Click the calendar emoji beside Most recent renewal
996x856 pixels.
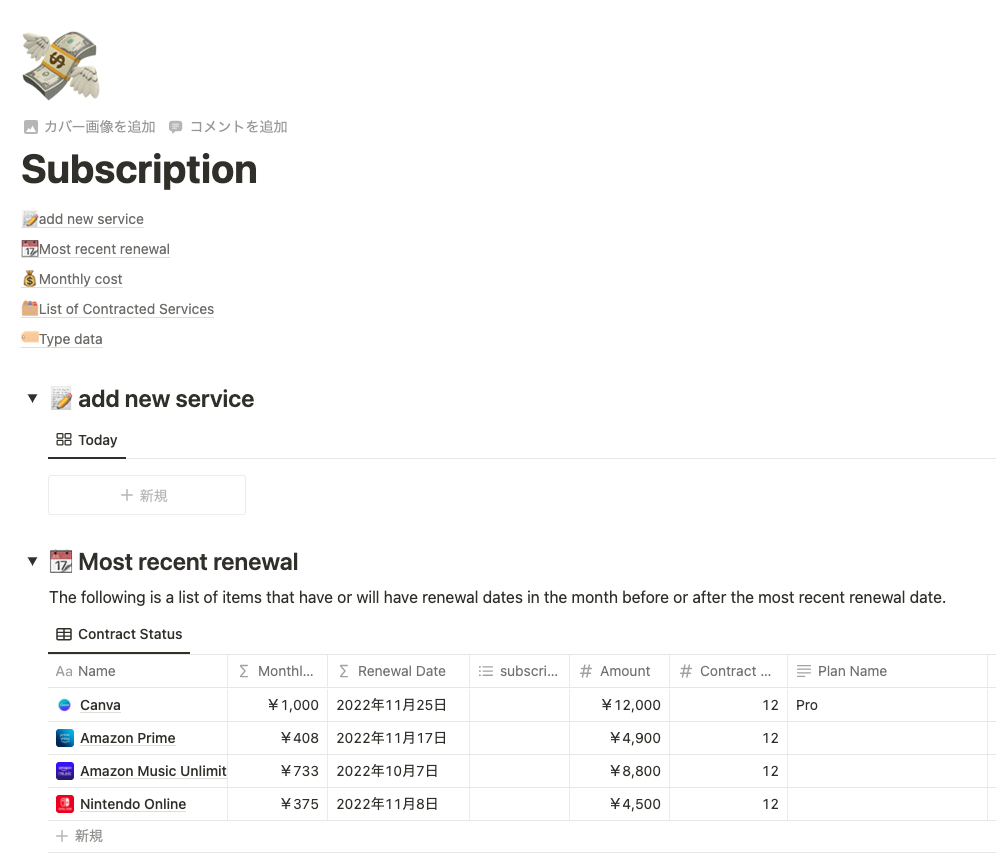(x=63, y=561)
